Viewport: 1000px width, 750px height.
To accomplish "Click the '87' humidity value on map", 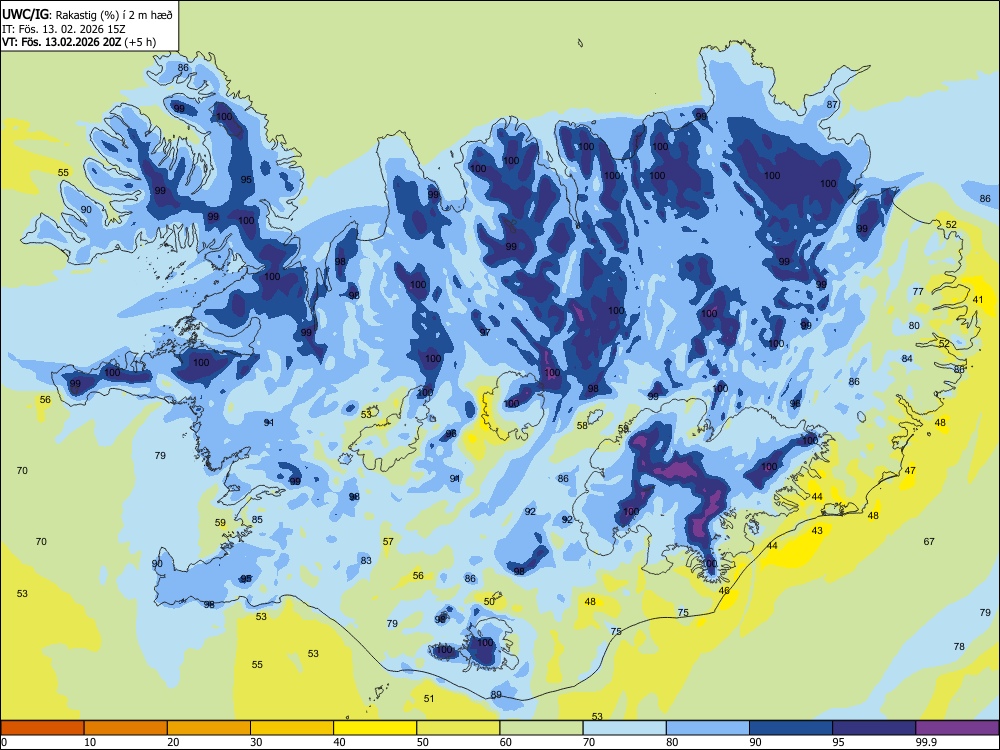I will click(x=832, y=105).
